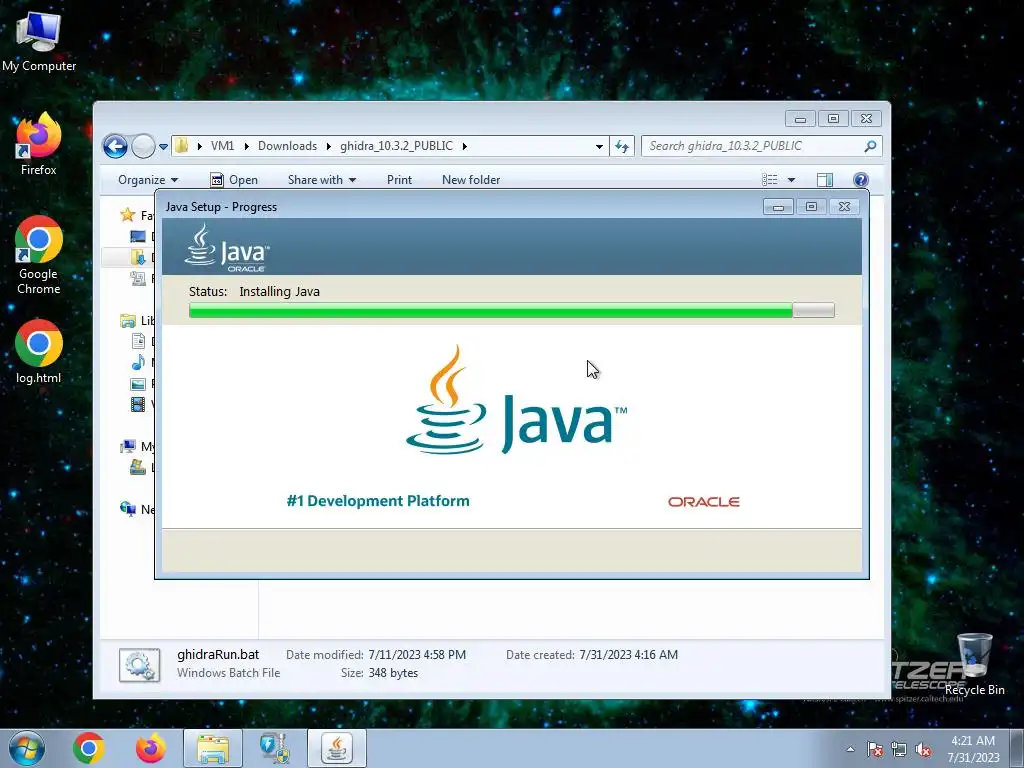Viewport: 1024px width, 768px height.
Task: Open Chrome from the taskbar
Action: [x=89, y=748]
